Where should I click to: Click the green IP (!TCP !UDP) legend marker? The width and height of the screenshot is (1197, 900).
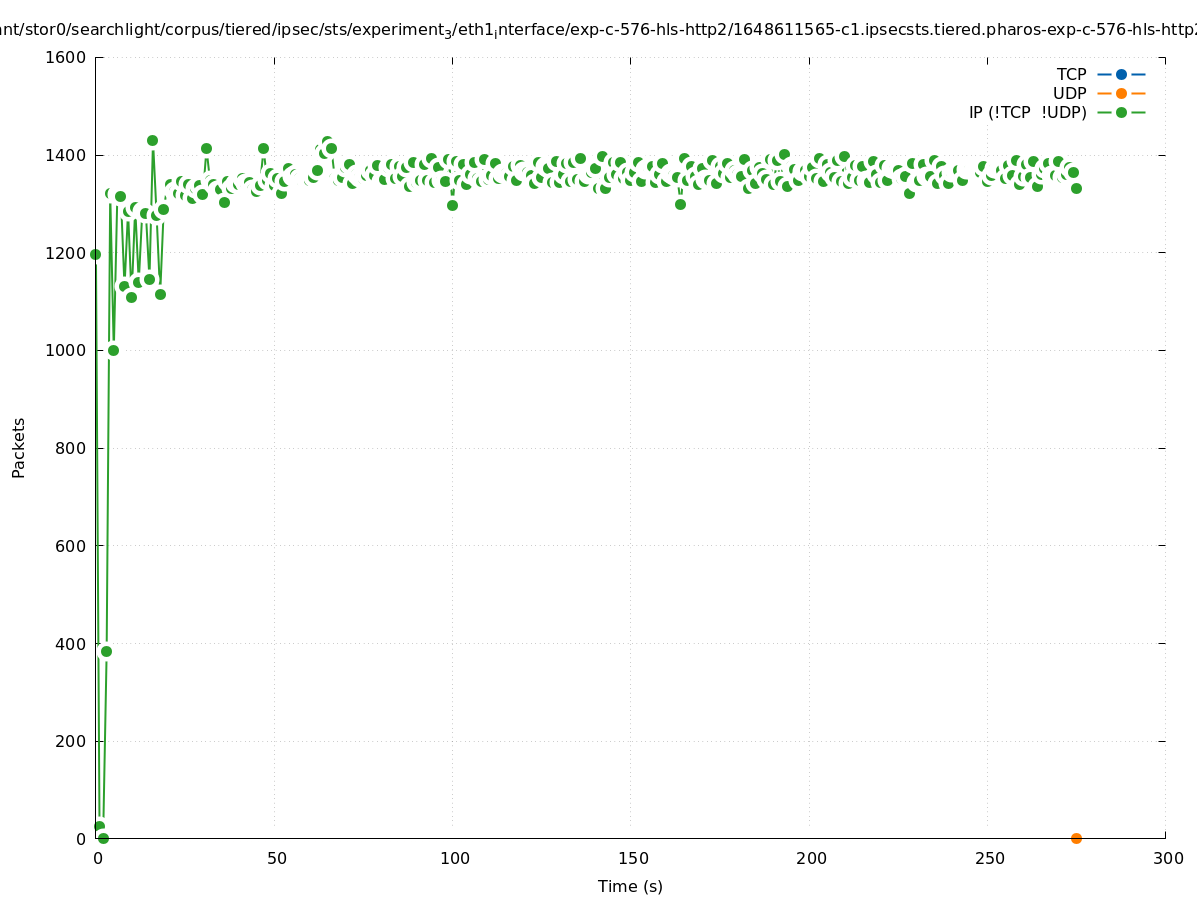1121,112
